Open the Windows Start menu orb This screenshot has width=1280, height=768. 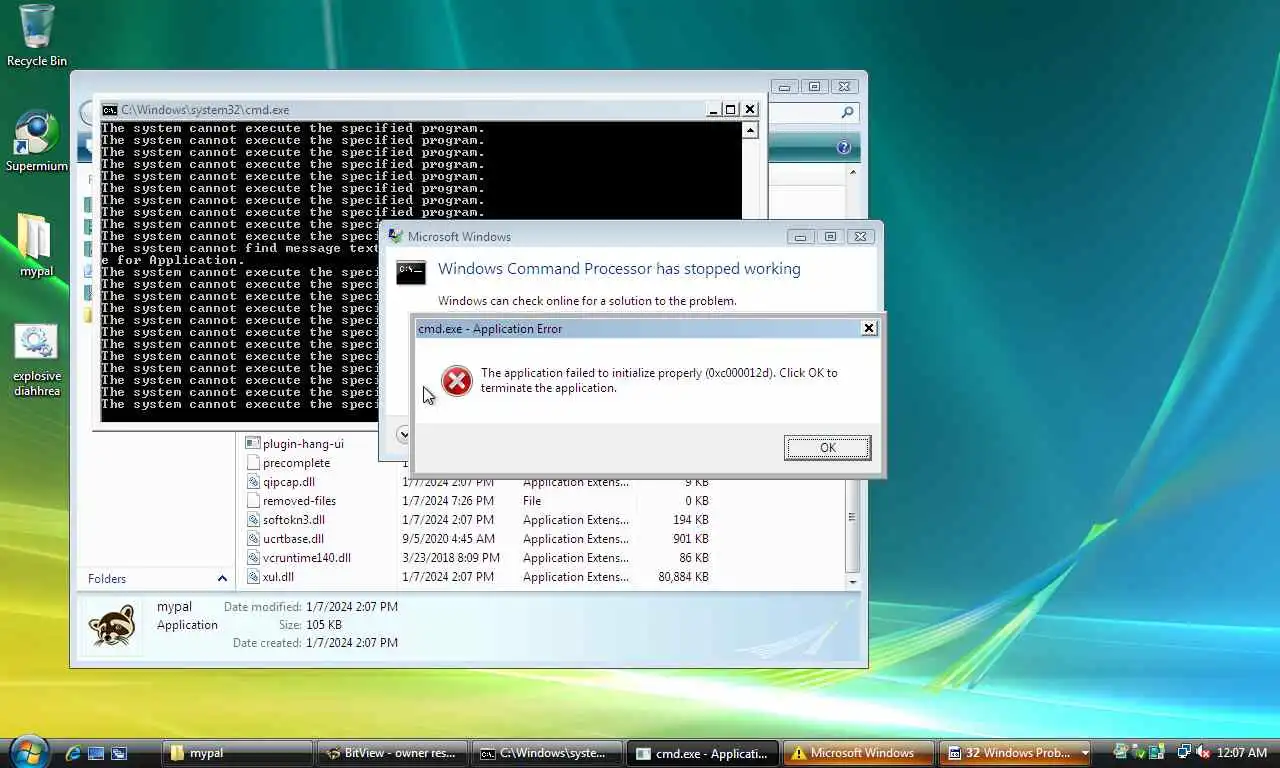[x=27, y=751]
